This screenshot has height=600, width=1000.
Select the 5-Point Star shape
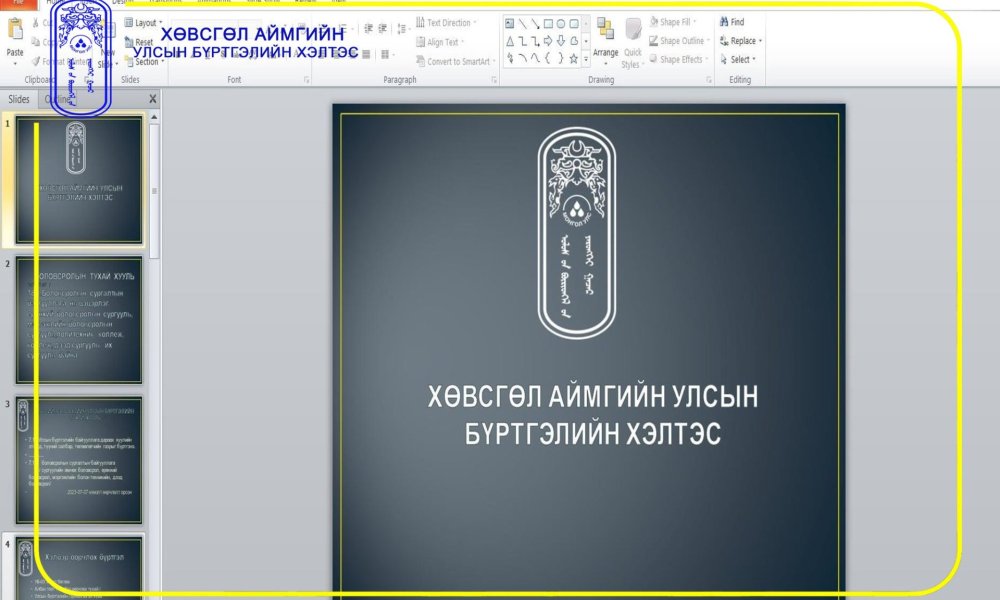(574, 59)
